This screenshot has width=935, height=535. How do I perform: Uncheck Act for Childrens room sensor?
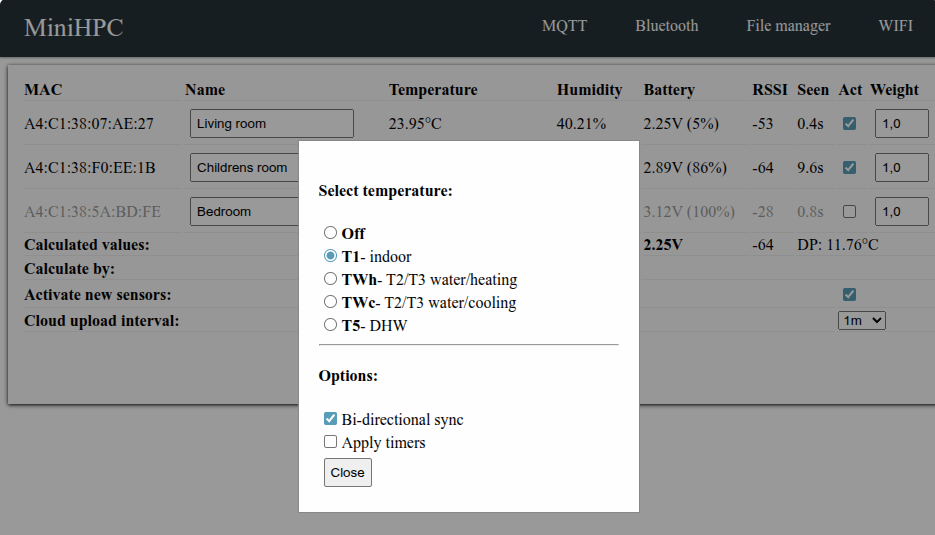849,168
